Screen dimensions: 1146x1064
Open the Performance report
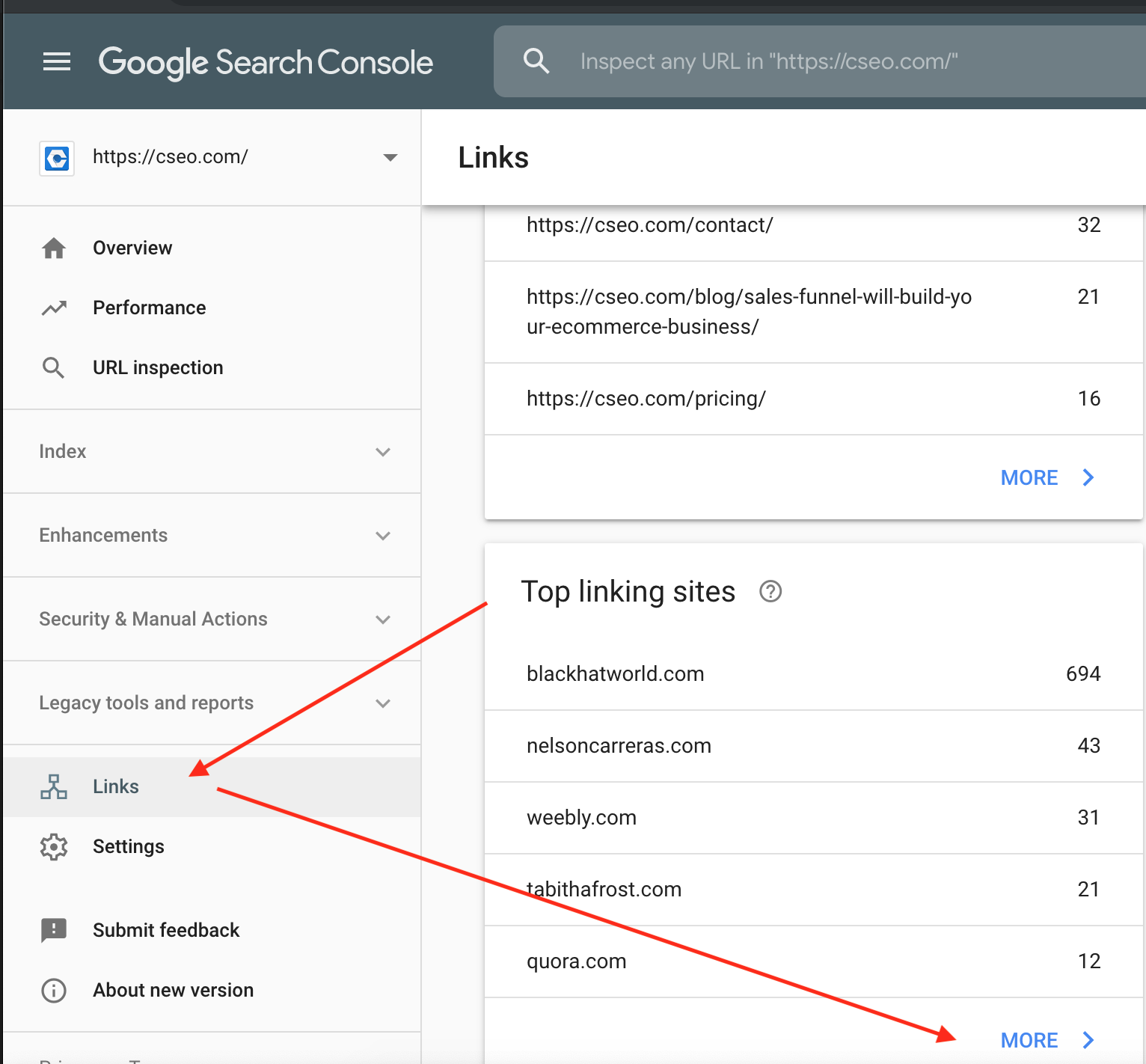click(x=212, y=308)
